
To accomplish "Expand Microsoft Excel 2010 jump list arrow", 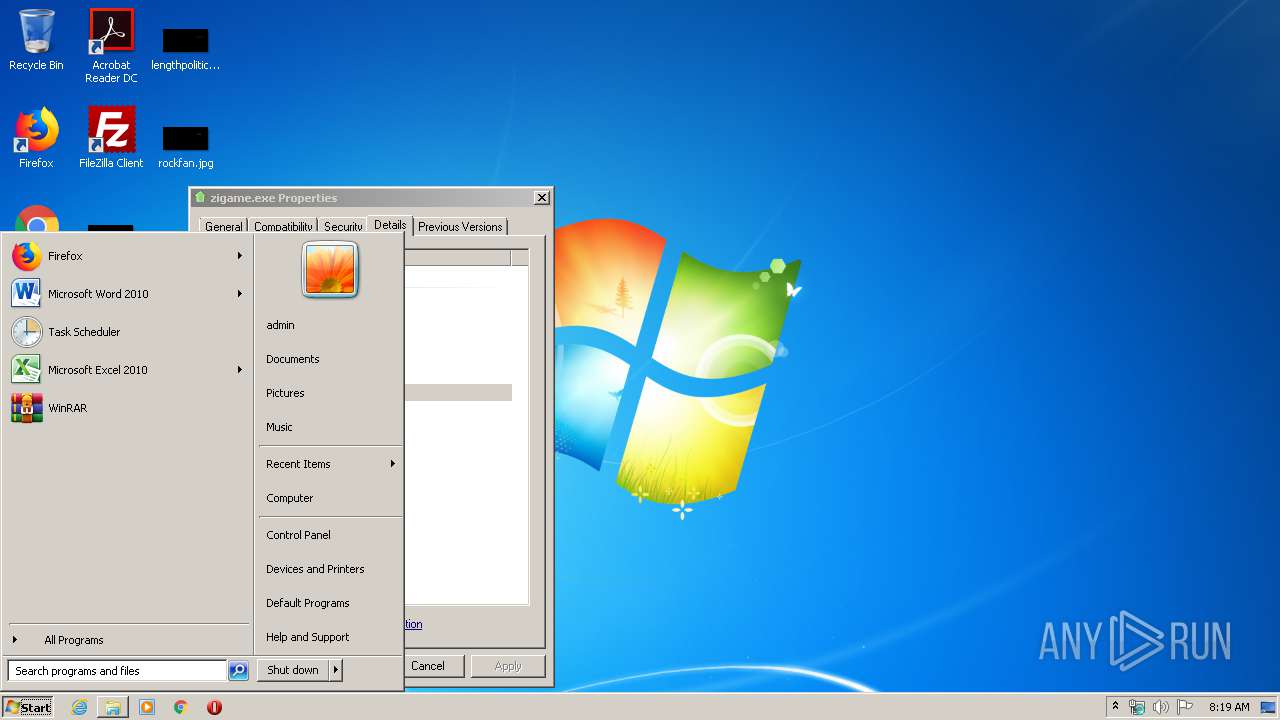I will [240, 370].
